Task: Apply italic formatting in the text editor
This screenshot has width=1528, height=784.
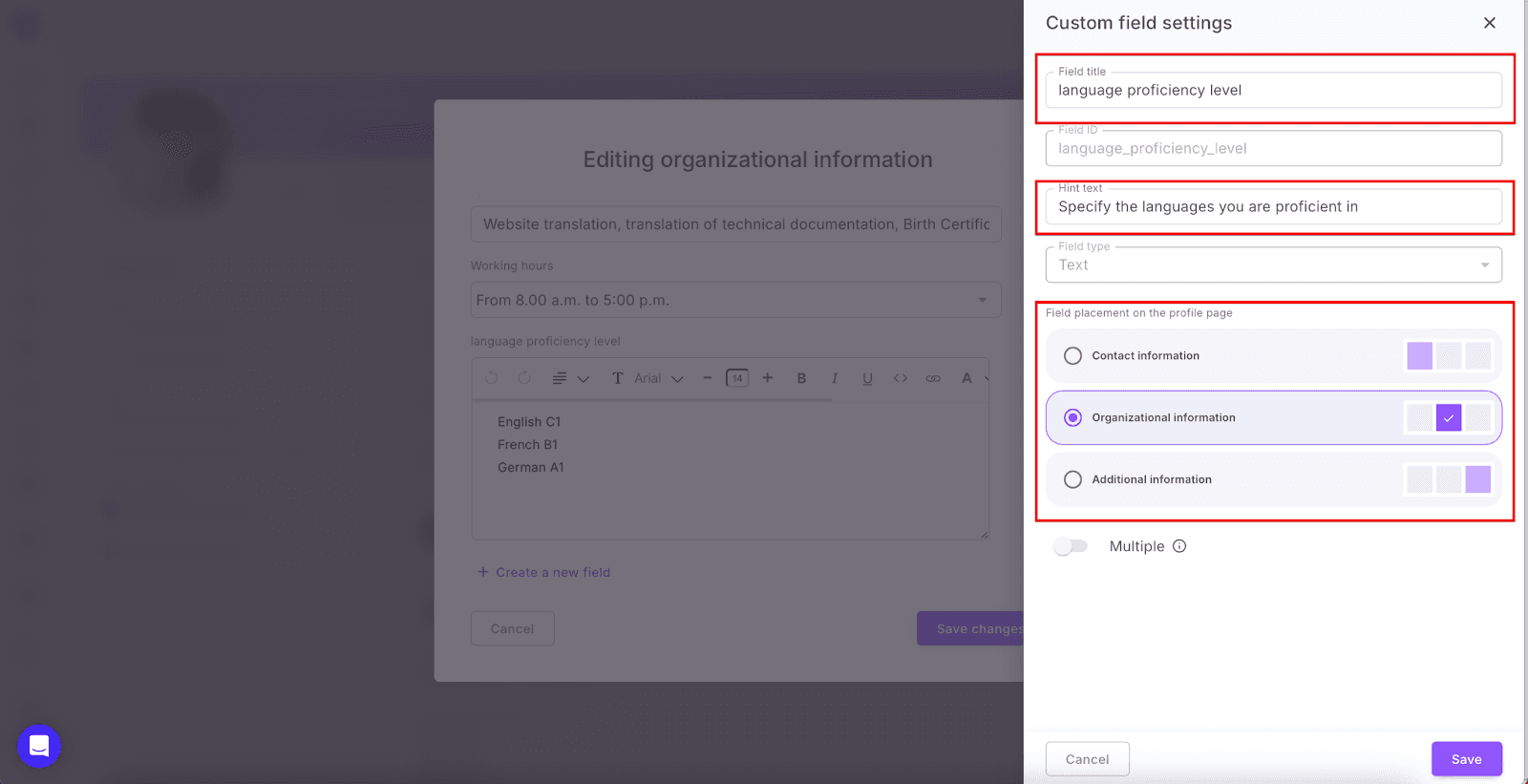Action: (835, 378)
